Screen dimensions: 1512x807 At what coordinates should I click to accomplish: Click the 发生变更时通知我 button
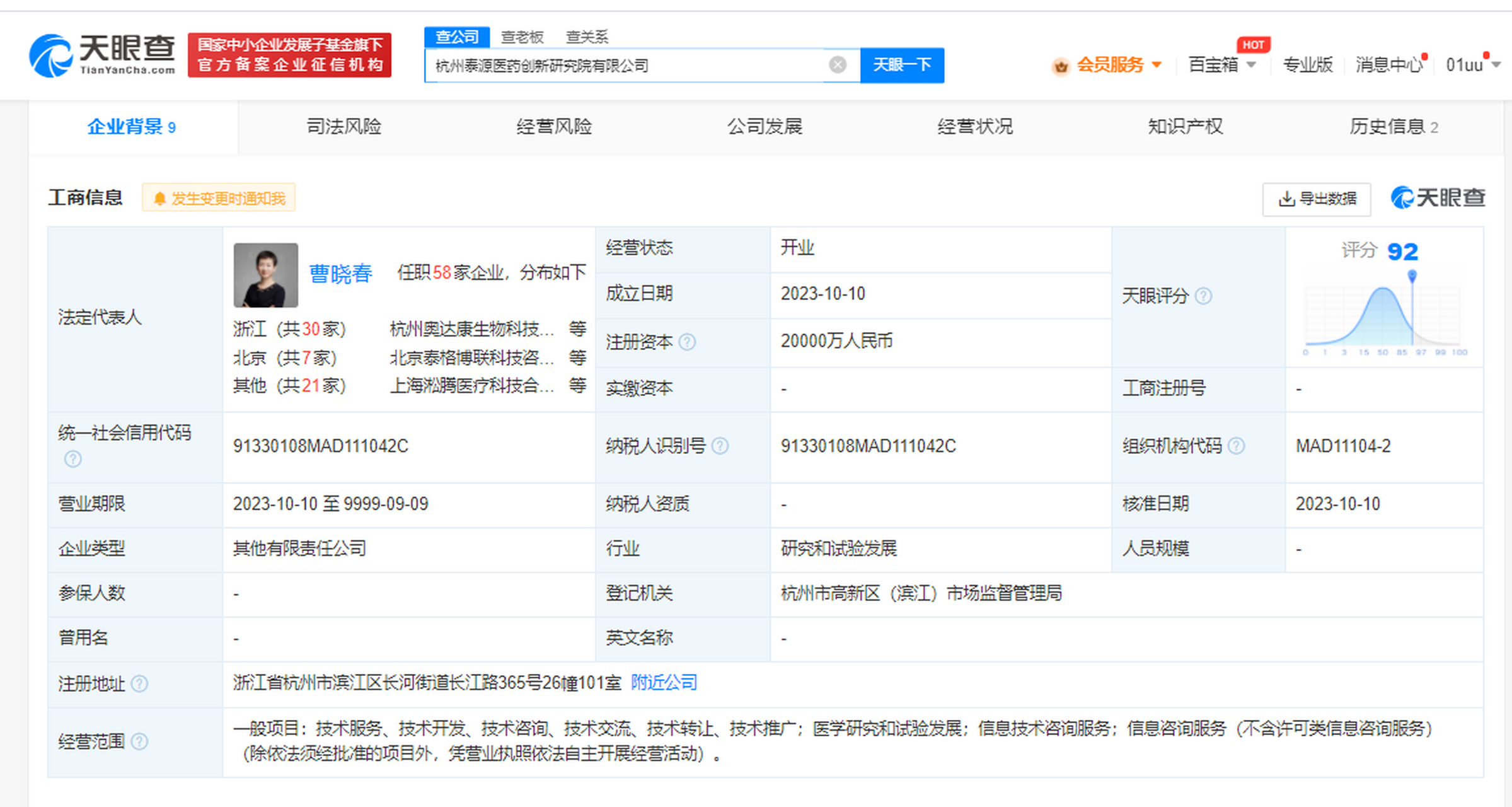219,199
